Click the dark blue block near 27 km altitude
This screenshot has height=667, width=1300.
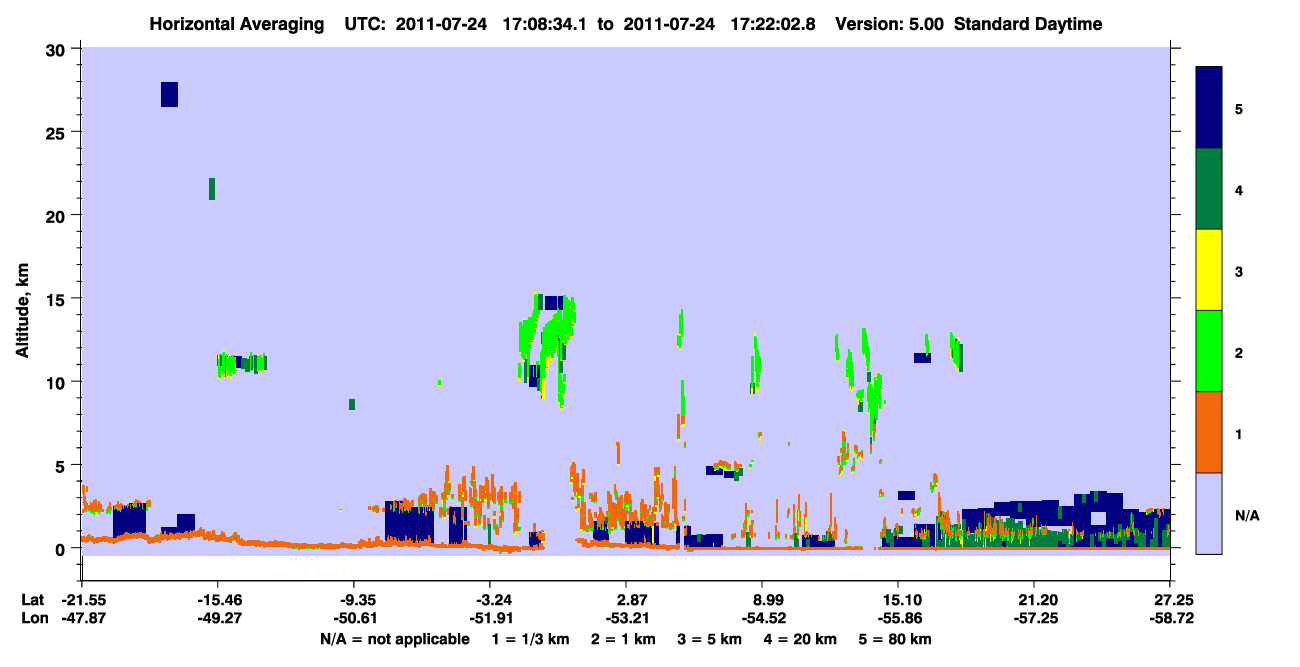pos(169,94)
